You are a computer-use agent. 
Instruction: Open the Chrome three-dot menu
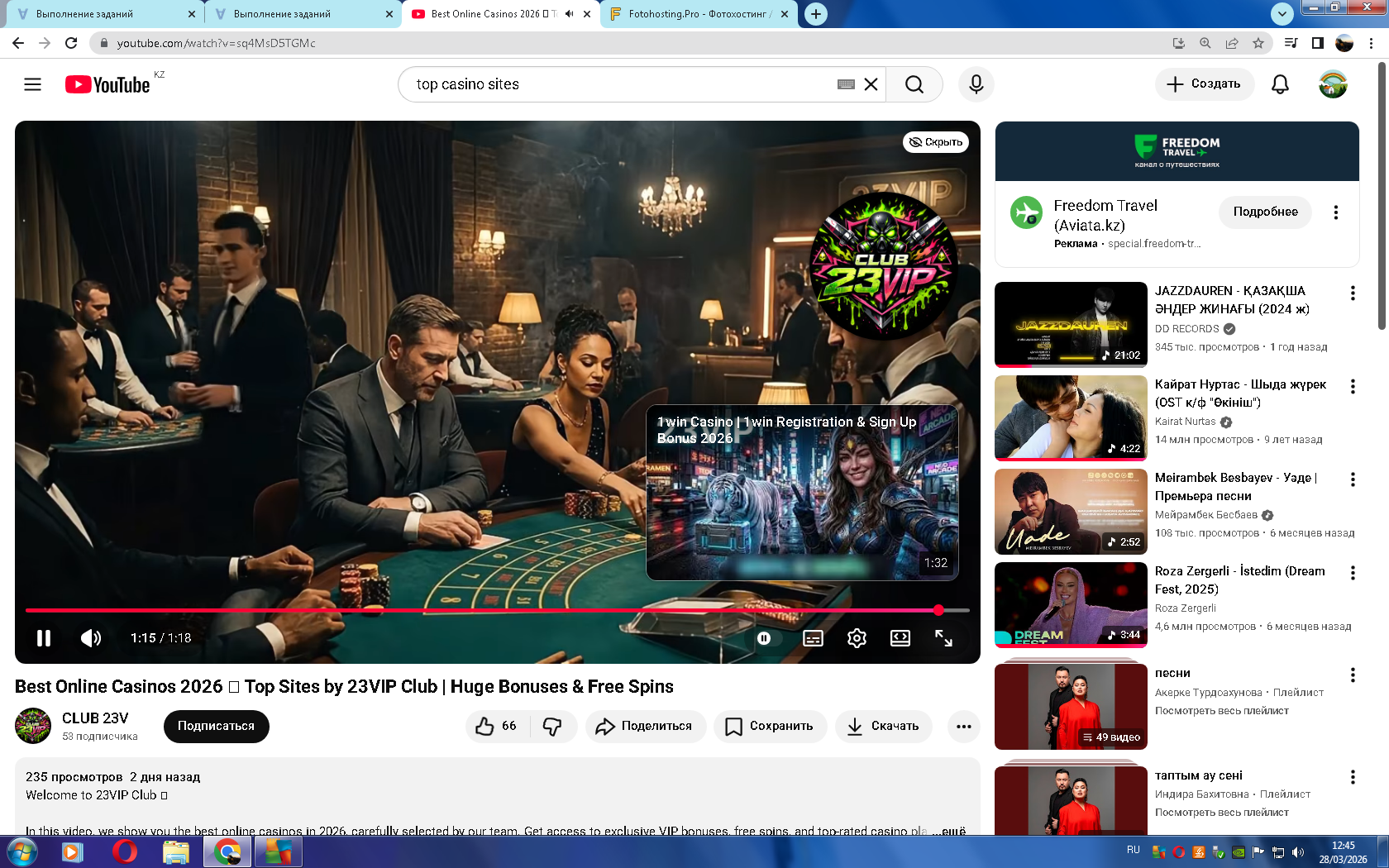click(x=1372, y=43)
